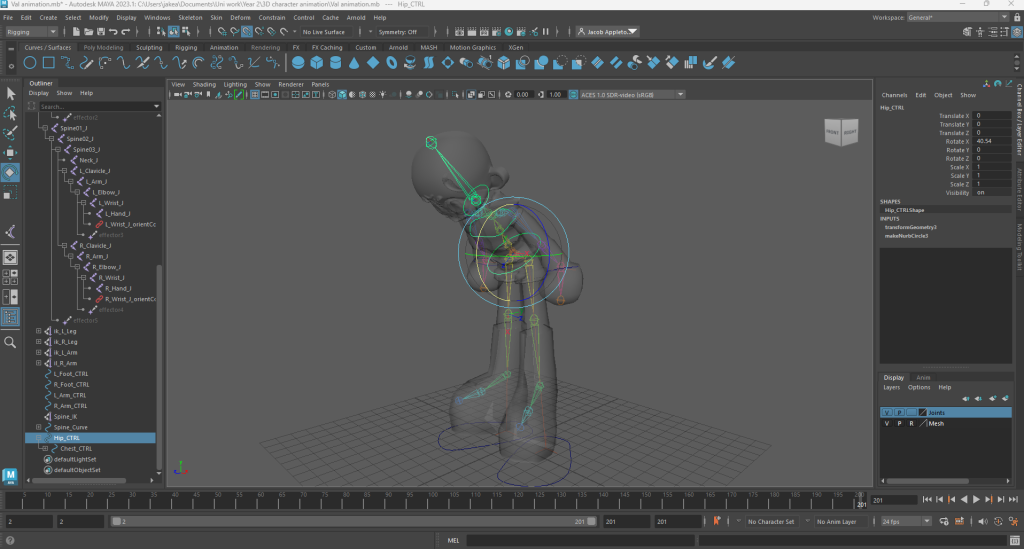Image resolution: width=1024 pixels, height=549 pixels.
Task: Toggle visibility V of Joints layer
Action: (886, 412)
